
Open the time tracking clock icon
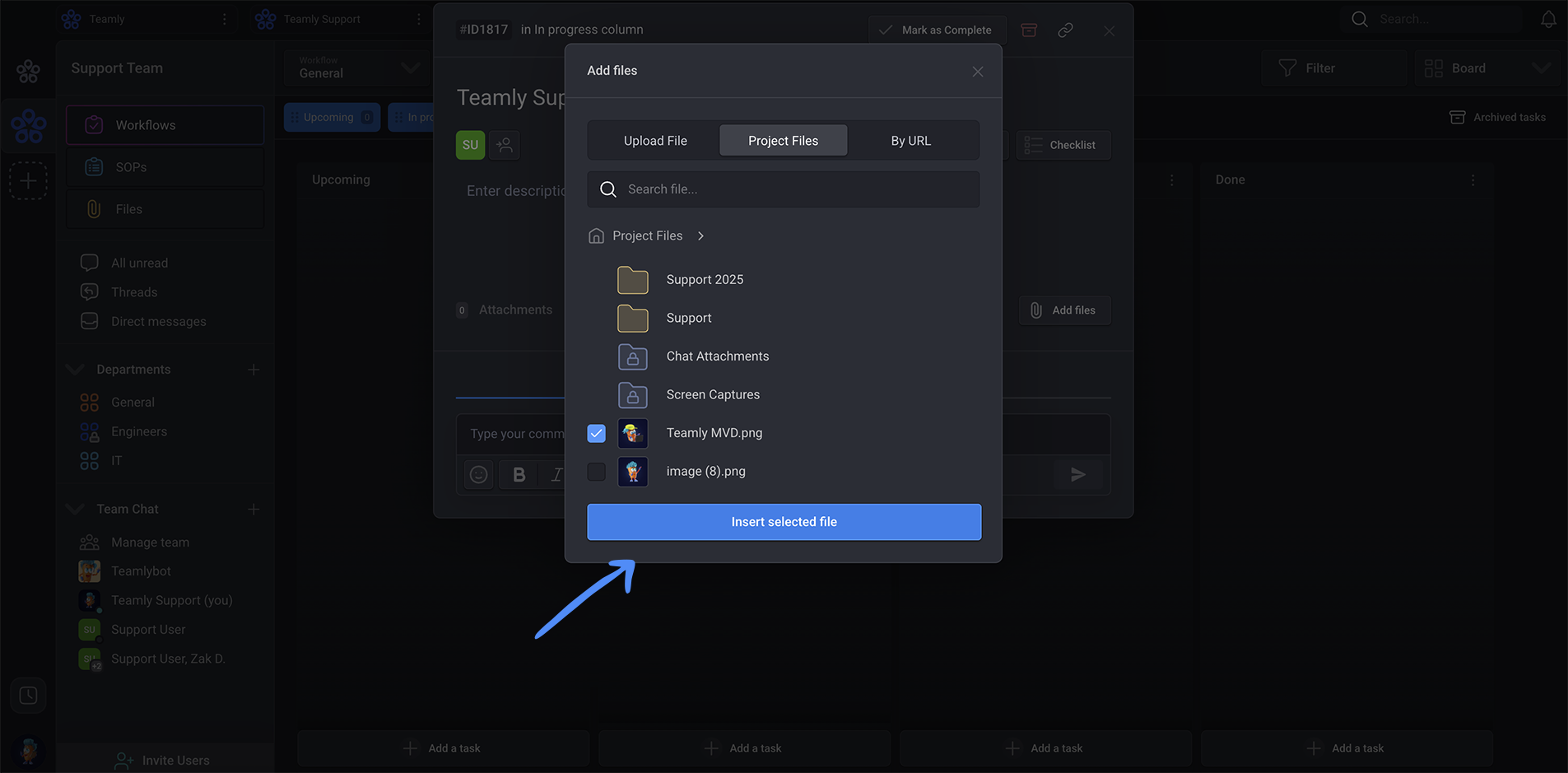click(x=28, y=696)
